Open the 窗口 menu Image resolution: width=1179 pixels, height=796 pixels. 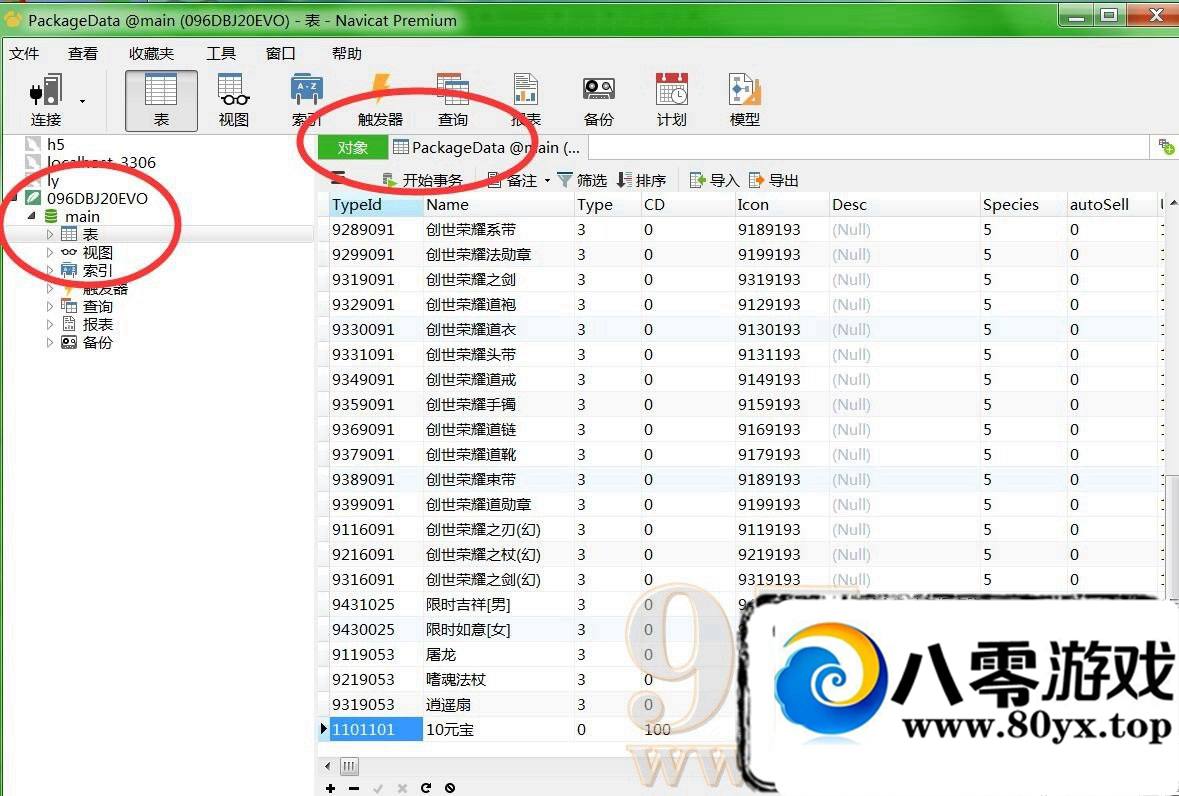pyautogui.click(x=280, y=53)
